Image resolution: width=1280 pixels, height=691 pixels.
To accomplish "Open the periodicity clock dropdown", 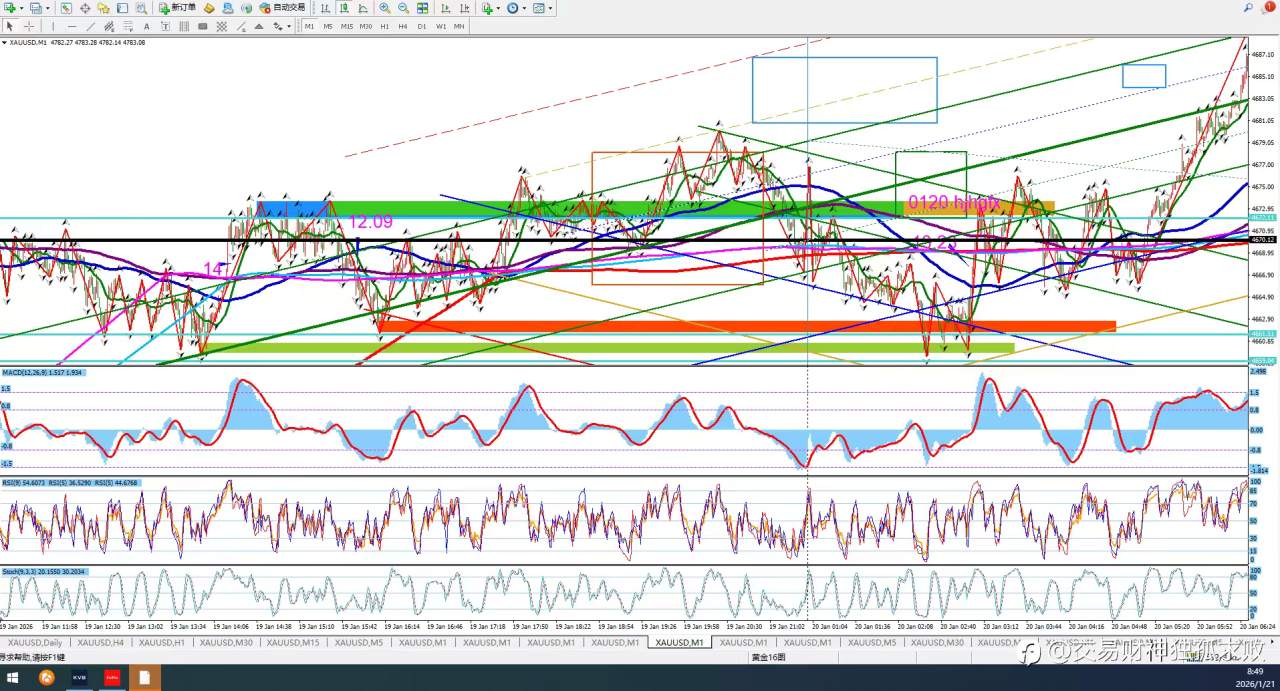I will [x=525, y=8].
